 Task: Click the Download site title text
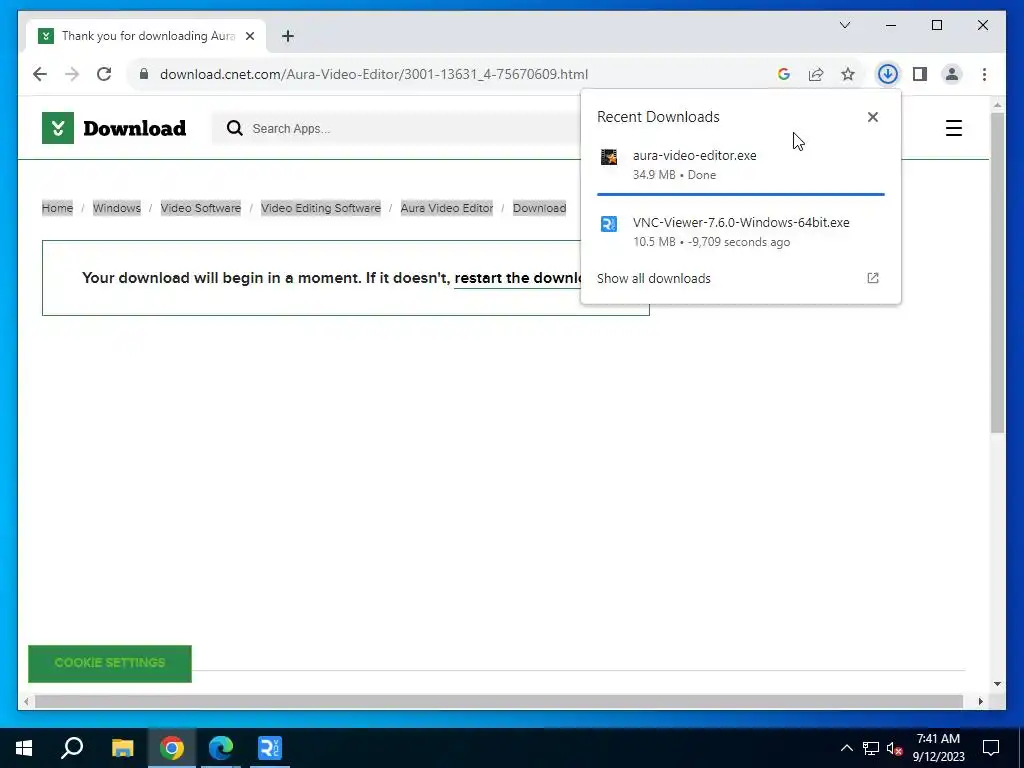[135, 128]
